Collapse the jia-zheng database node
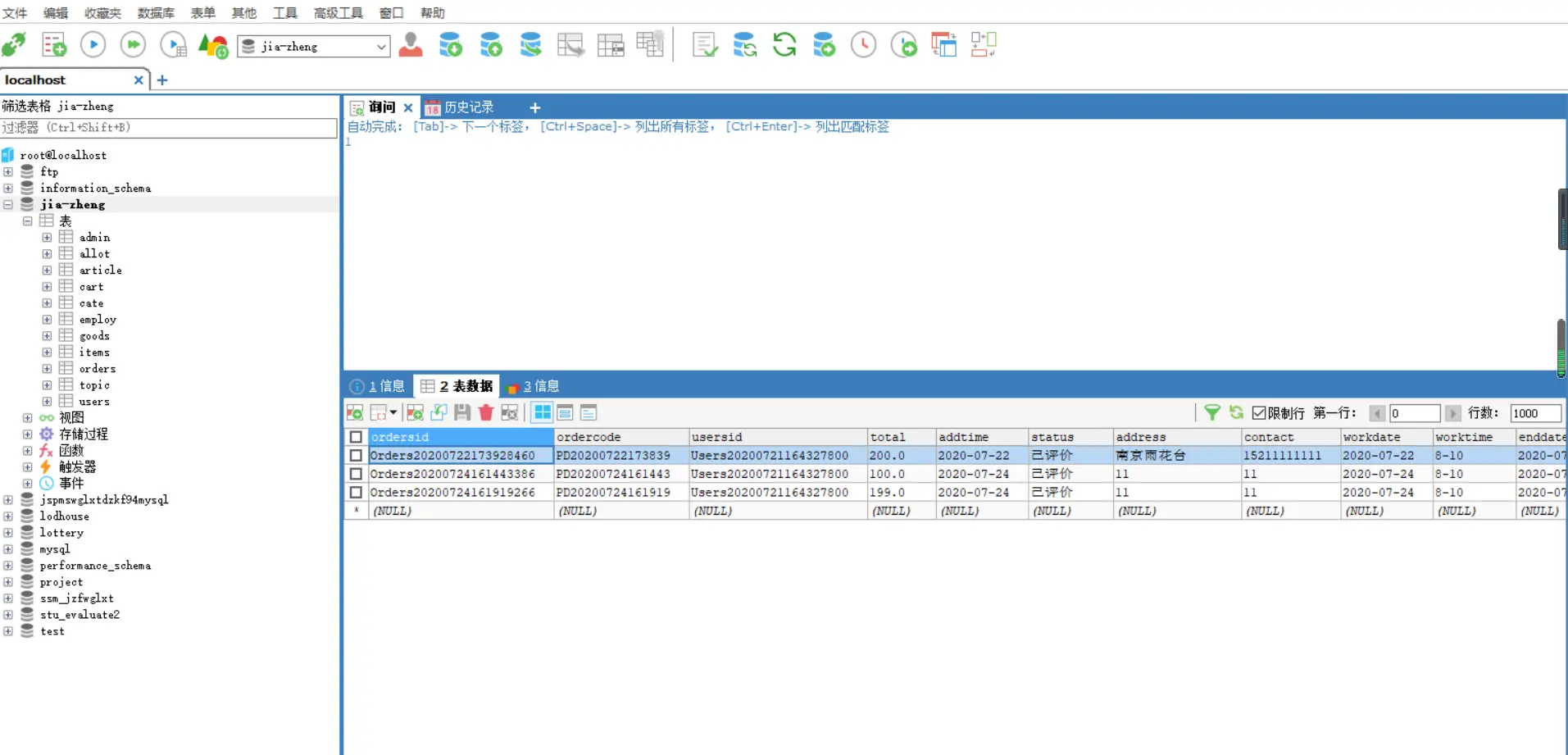The image size is (1568, 755). [x=8, y=205]
